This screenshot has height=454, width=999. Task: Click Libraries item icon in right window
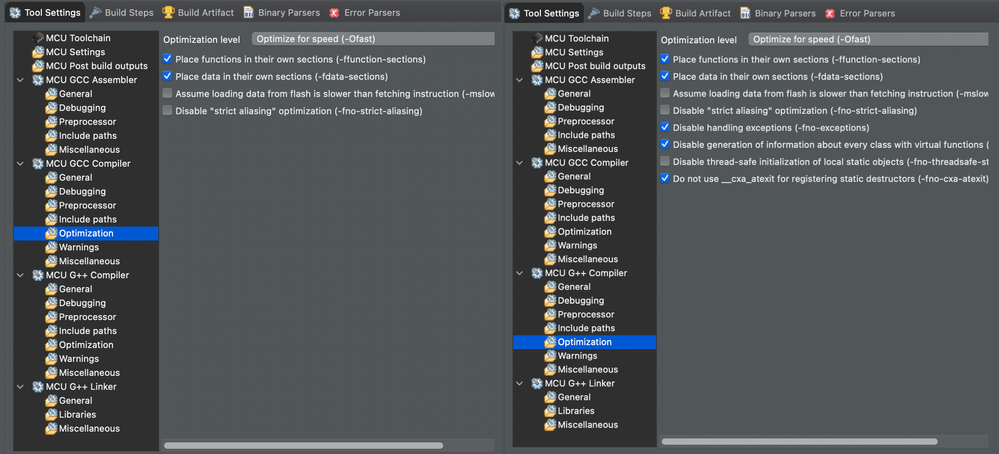pyautogui.click(x=550, y=411)
